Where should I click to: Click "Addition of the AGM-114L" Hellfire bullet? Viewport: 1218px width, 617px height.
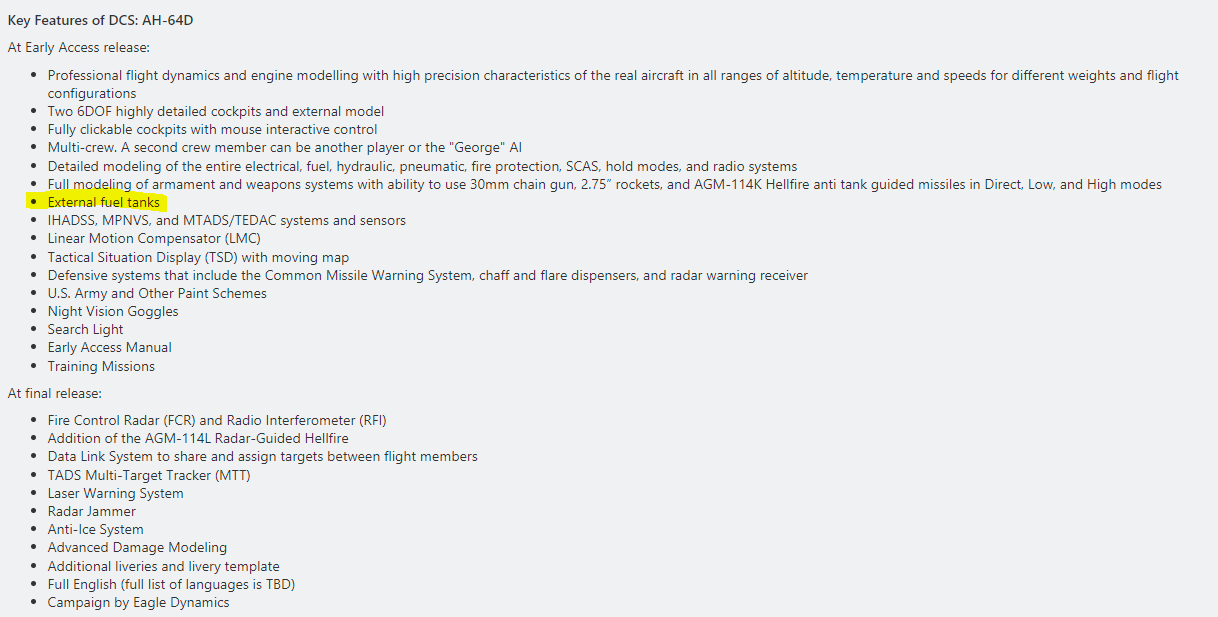pos(198,438)
